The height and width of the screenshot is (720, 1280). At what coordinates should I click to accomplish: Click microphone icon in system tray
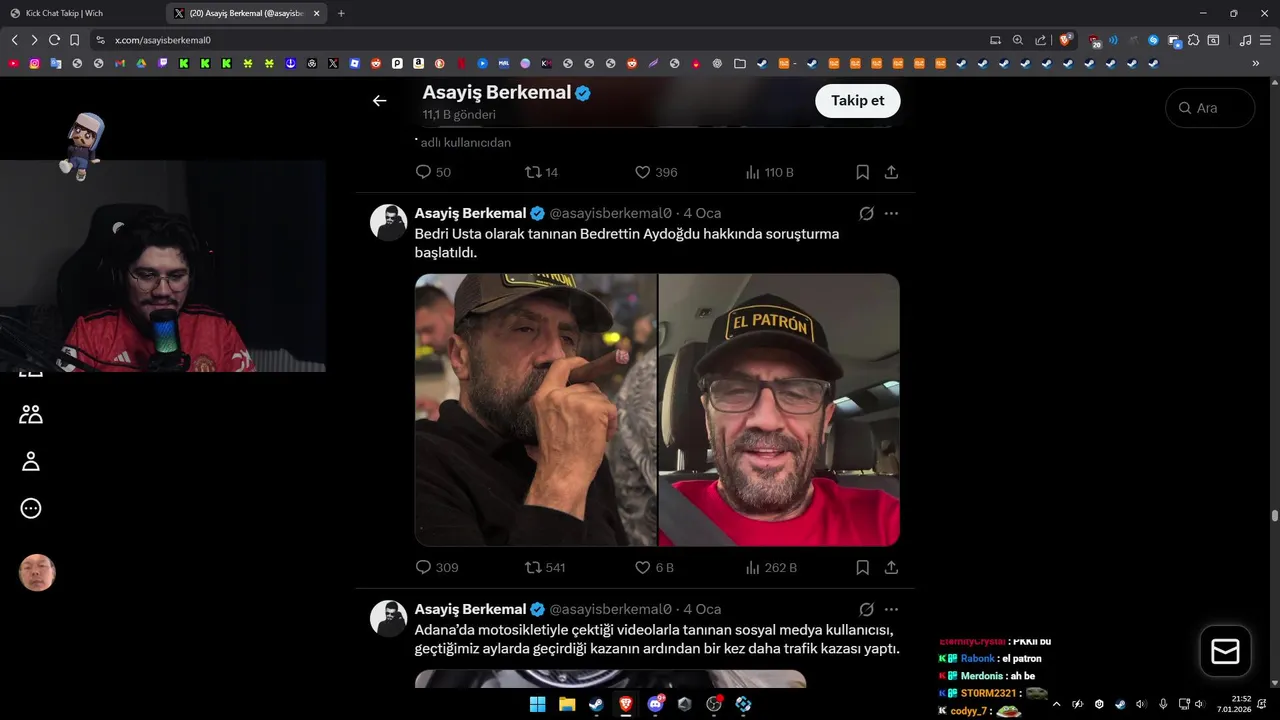click(x=1162, y=704)
